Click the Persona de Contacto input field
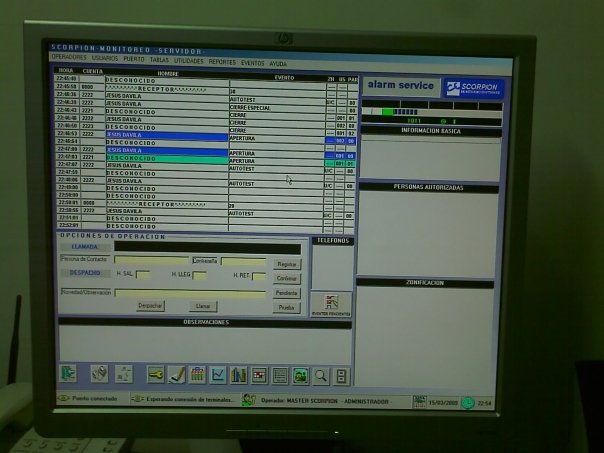 150,261
